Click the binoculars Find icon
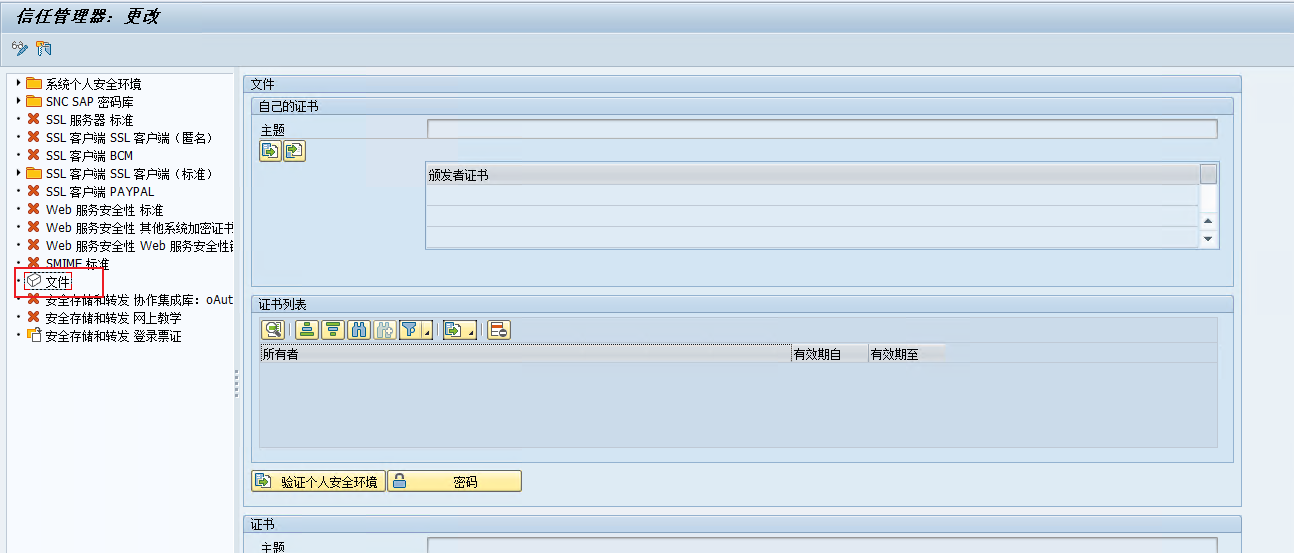The width and height of the screenshot is (1294, 553). click(x=359, y=330)
